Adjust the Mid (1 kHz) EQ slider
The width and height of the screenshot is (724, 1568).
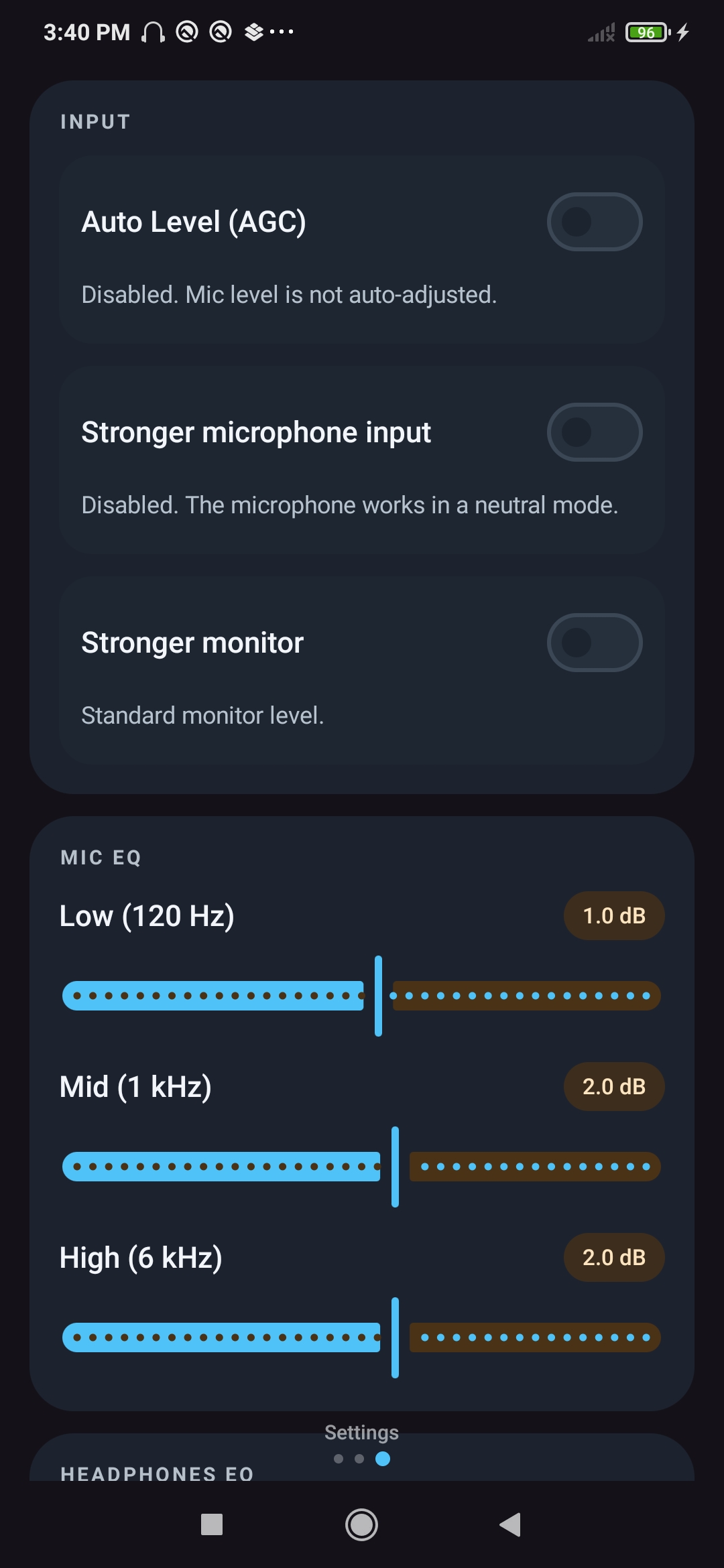395,1166
